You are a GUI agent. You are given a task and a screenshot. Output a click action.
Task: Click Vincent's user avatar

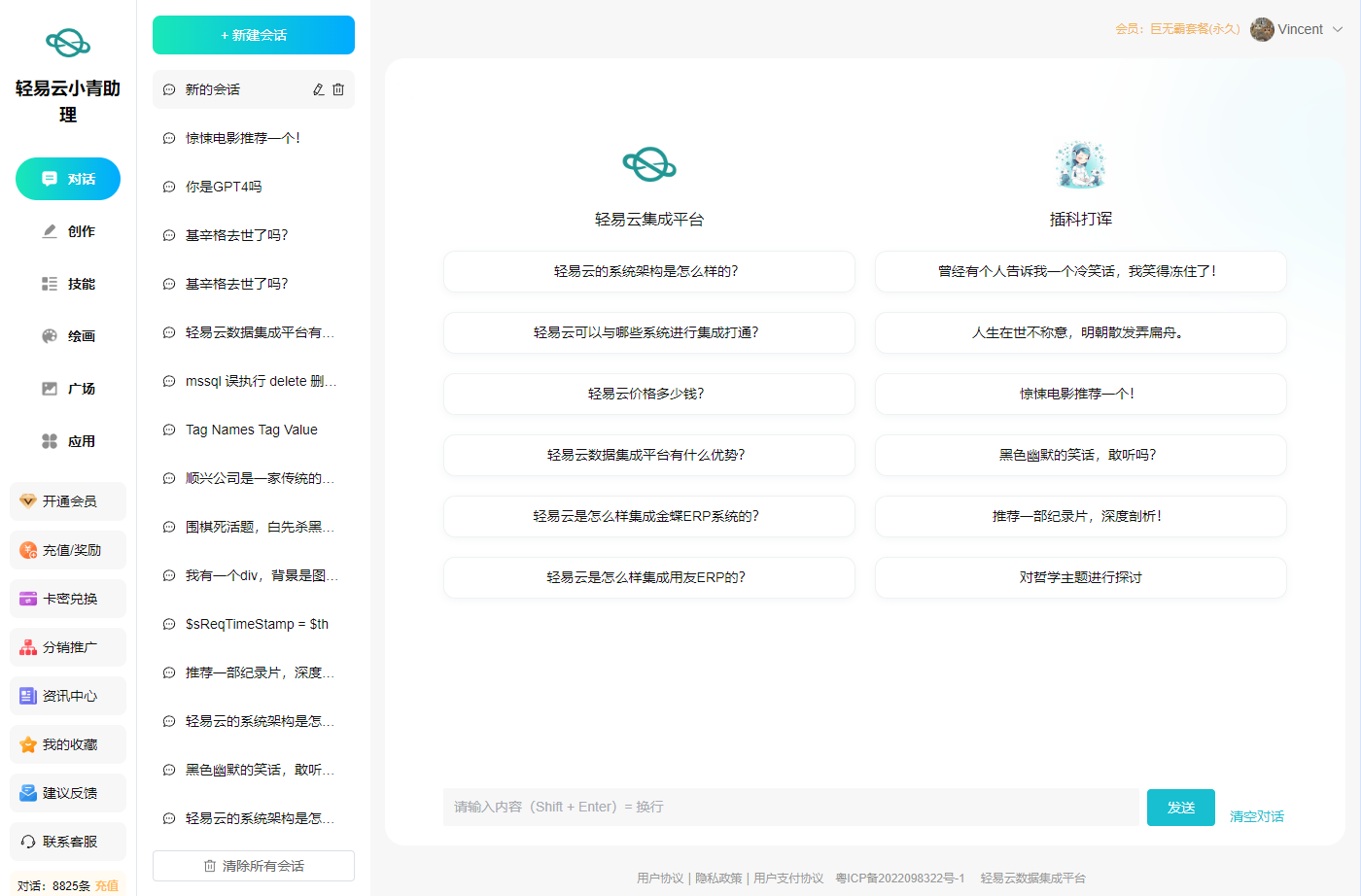click(1262, 29)
